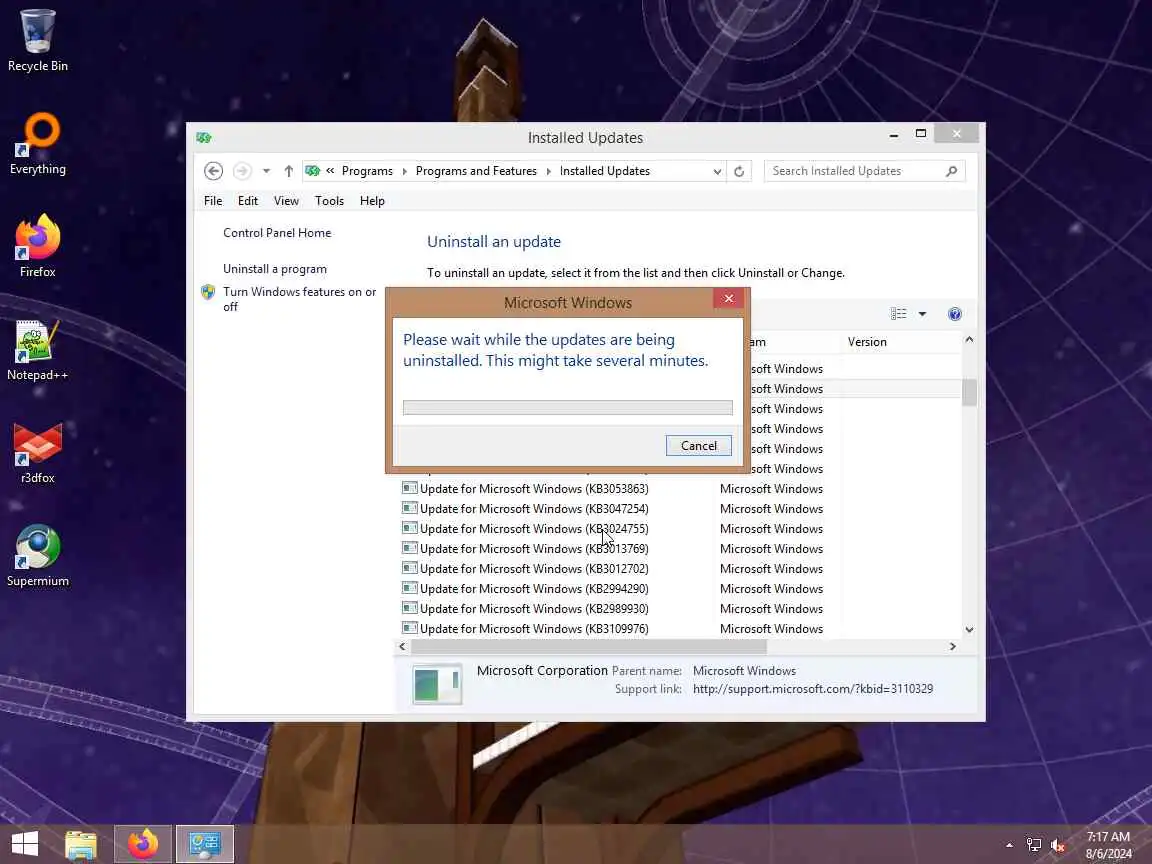Click the forward navigation arrow

[242, 171]
